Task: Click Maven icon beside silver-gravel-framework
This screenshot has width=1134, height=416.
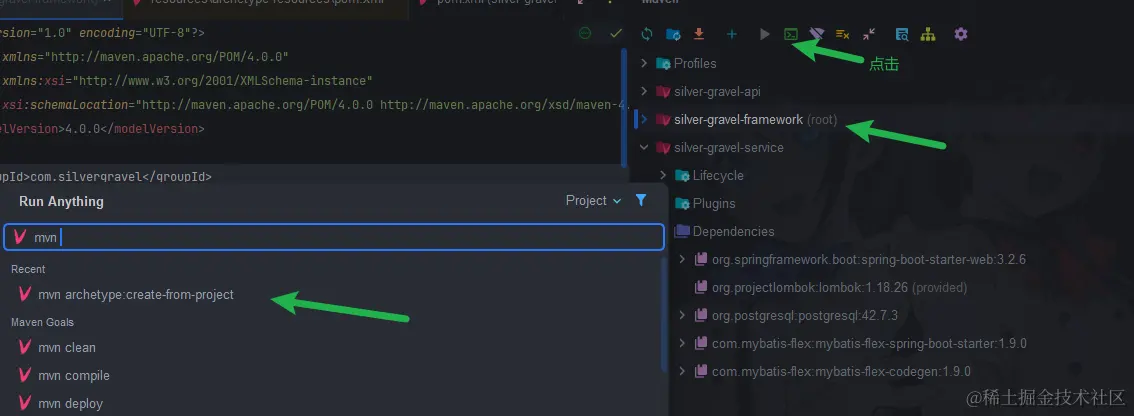Action: pos(662,119)
